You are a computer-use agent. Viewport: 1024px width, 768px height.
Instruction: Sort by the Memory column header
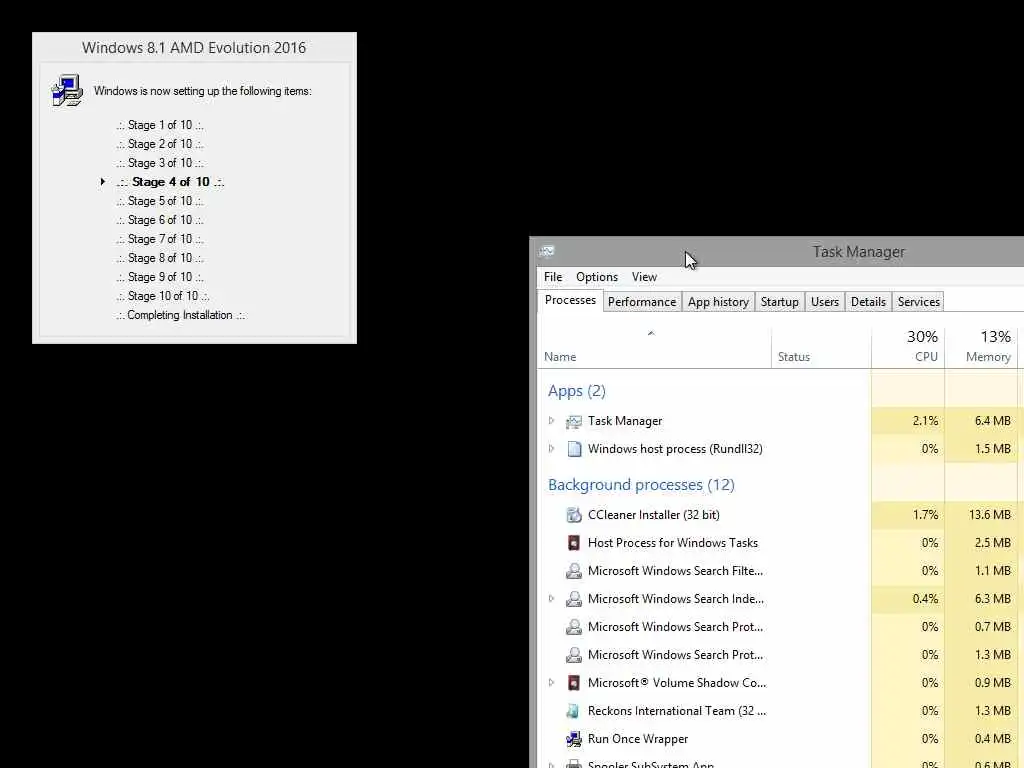pyautogui.click(x=981, y=347)
